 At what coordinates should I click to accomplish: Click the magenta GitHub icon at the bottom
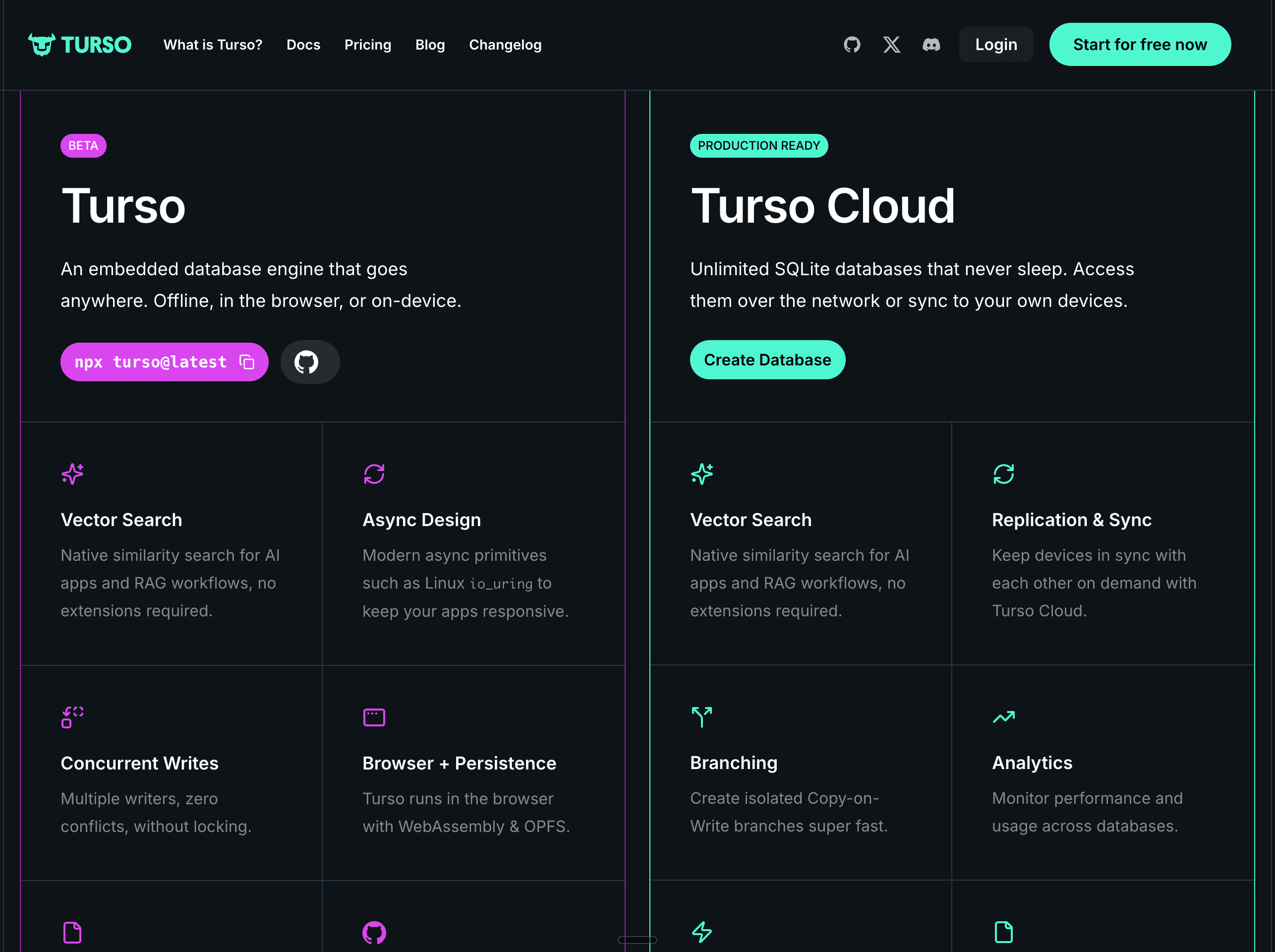pyautogui.click(x=374, y=932)
